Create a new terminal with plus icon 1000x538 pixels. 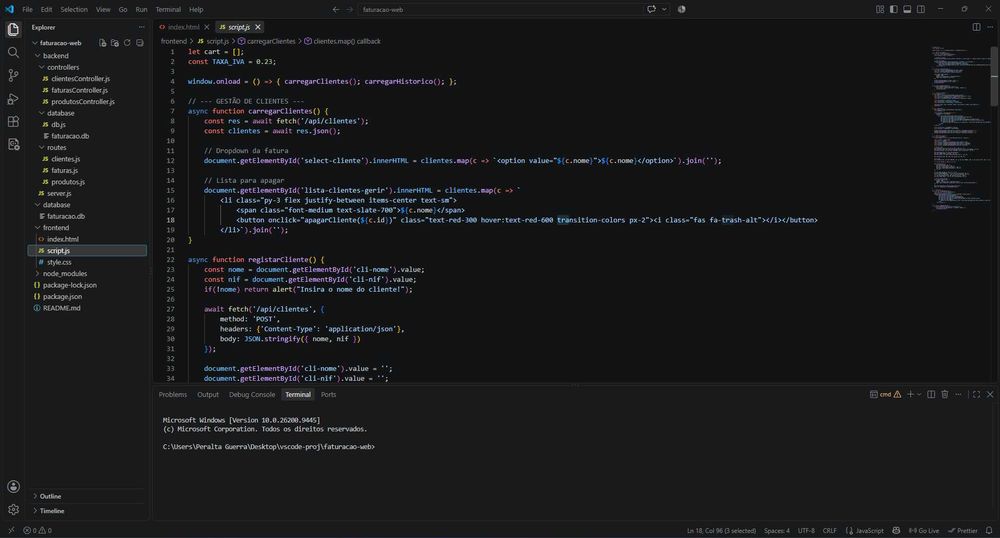click(910, 395)
